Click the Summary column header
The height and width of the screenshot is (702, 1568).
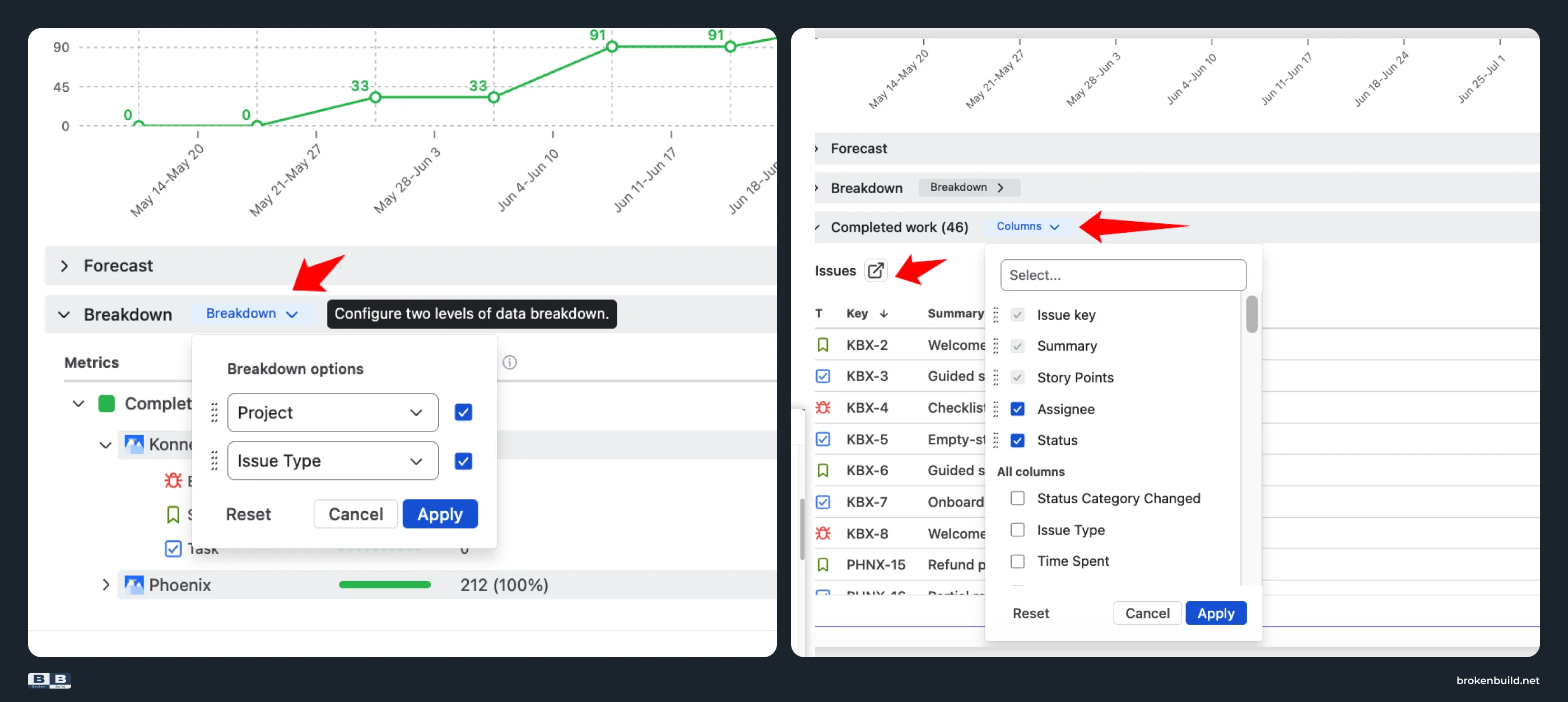[x=955, y=313]
